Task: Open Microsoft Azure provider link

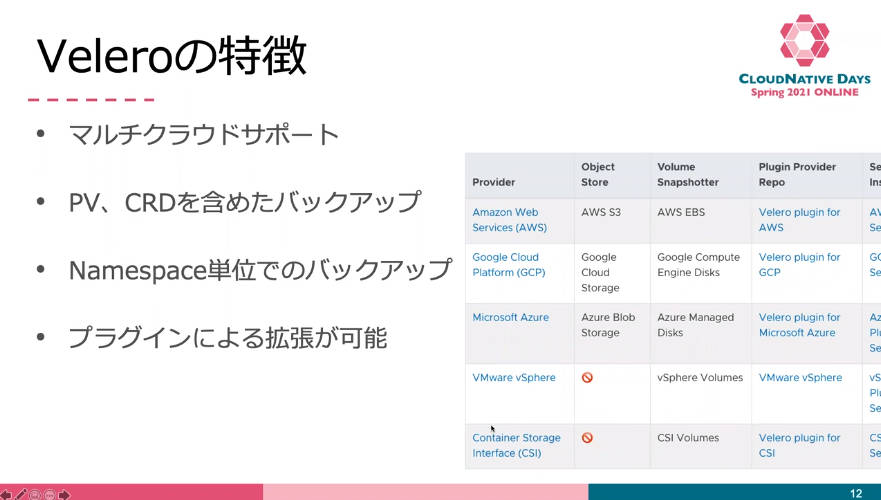Action: point(510,317)
